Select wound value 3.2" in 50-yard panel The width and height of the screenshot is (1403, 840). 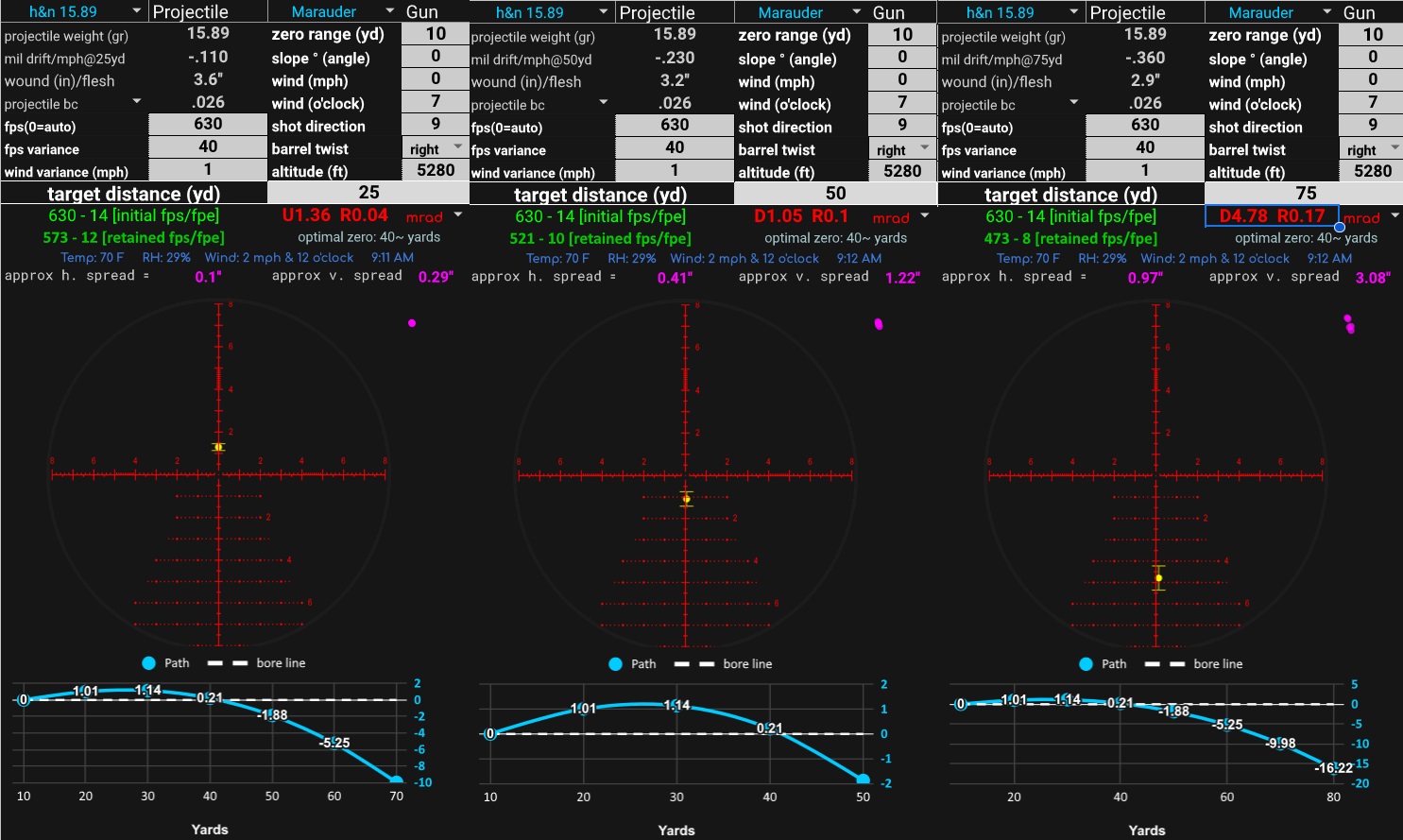[675, 80]
